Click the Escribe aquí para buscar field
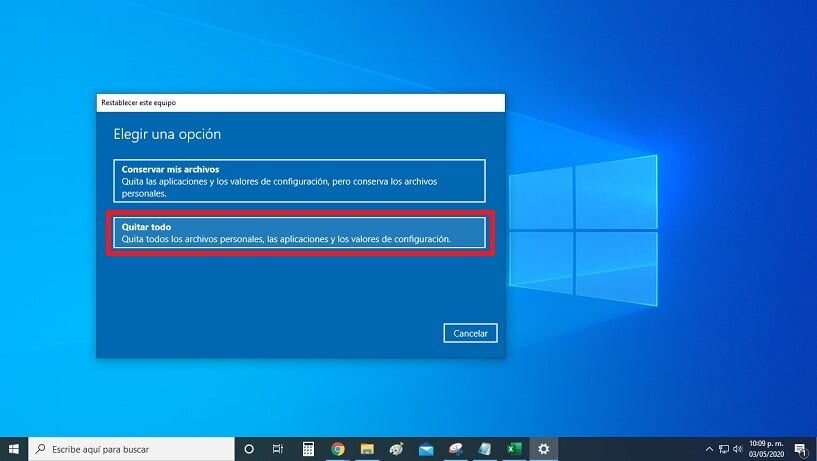Screen dimensions: 817x461 (131, 449)
